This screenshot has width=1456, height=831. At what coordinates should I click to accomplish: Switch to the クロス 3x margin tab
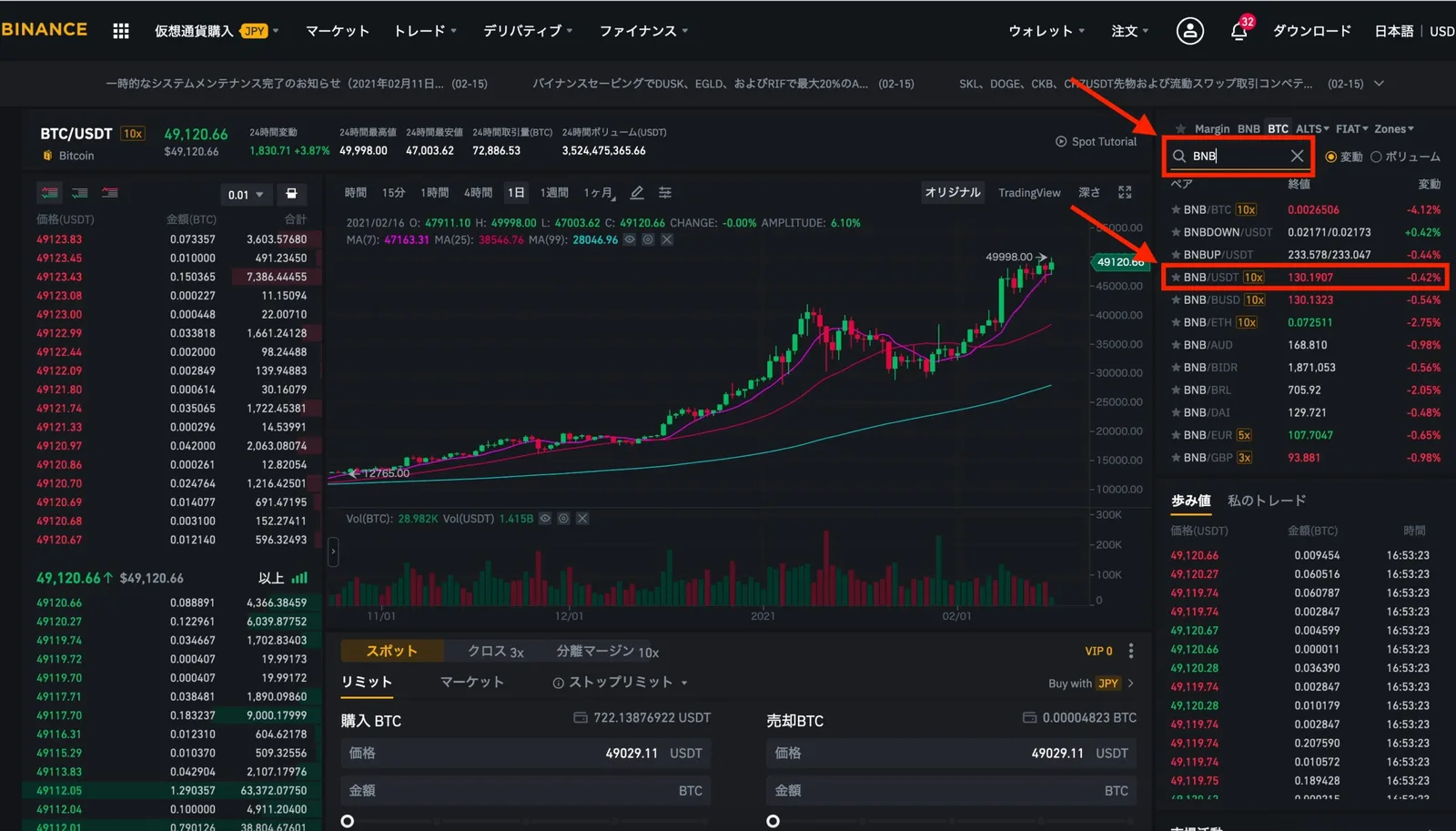(x=495, y=652)
